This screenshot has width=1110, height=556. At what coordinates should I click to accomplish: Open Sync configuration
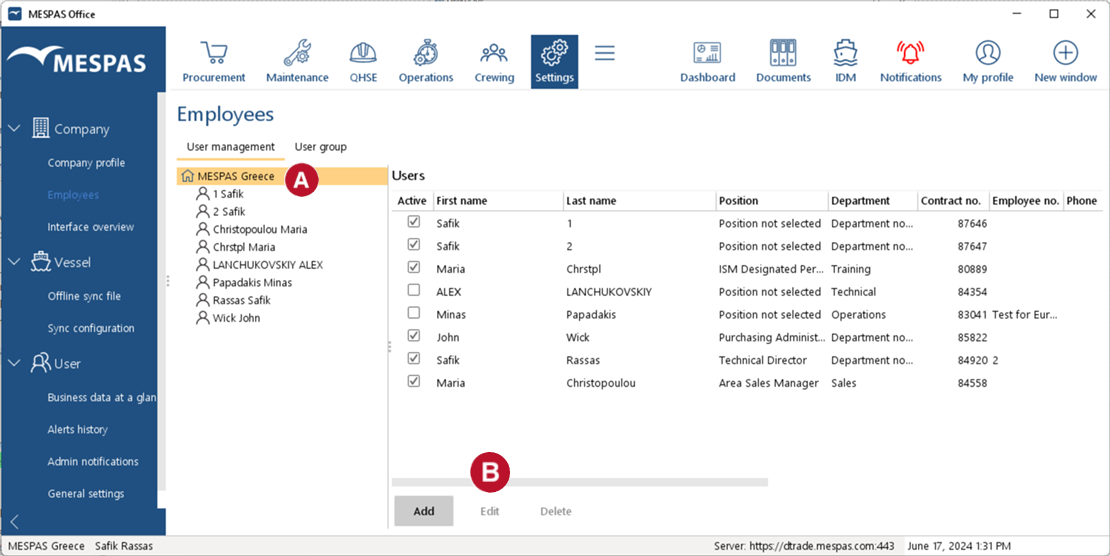tap(91, 328)
